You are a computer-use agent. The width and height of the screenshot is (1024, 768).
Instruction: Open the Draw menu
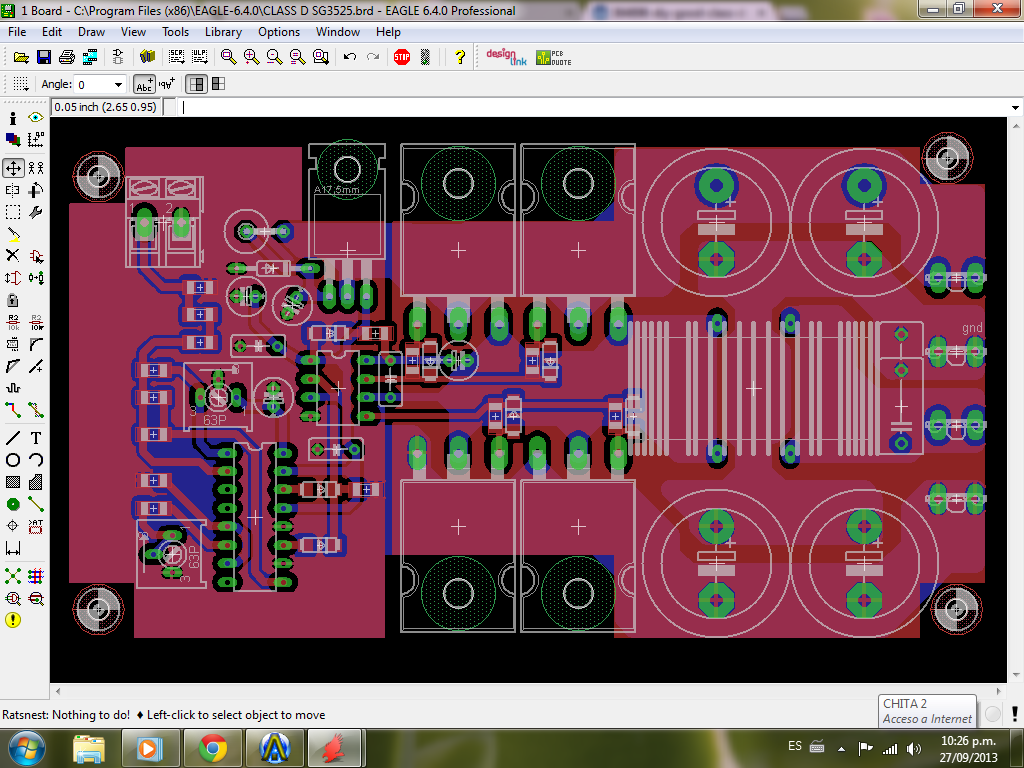click(91, 32)
